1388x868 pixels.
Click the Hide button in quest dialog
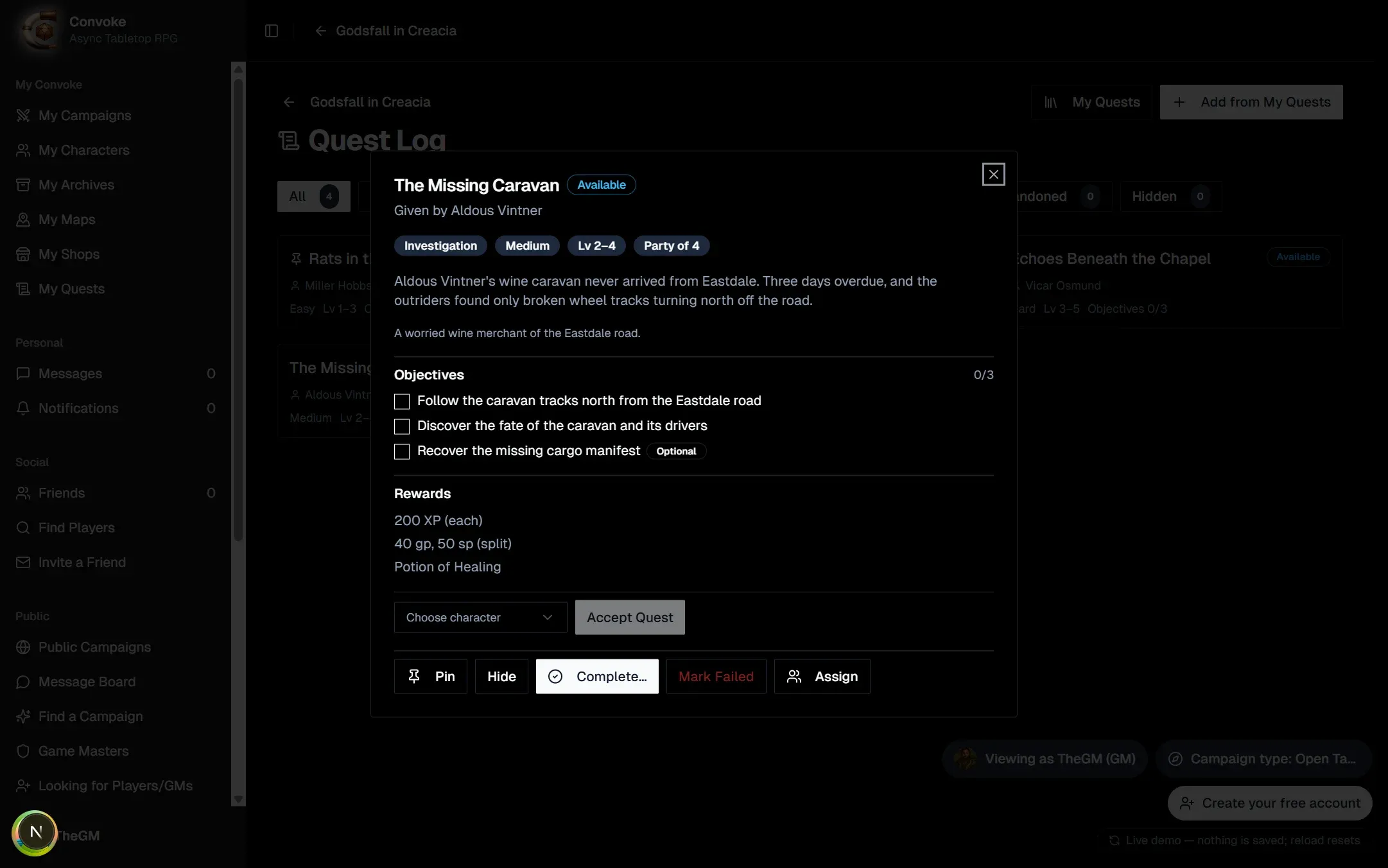point(501,676)
